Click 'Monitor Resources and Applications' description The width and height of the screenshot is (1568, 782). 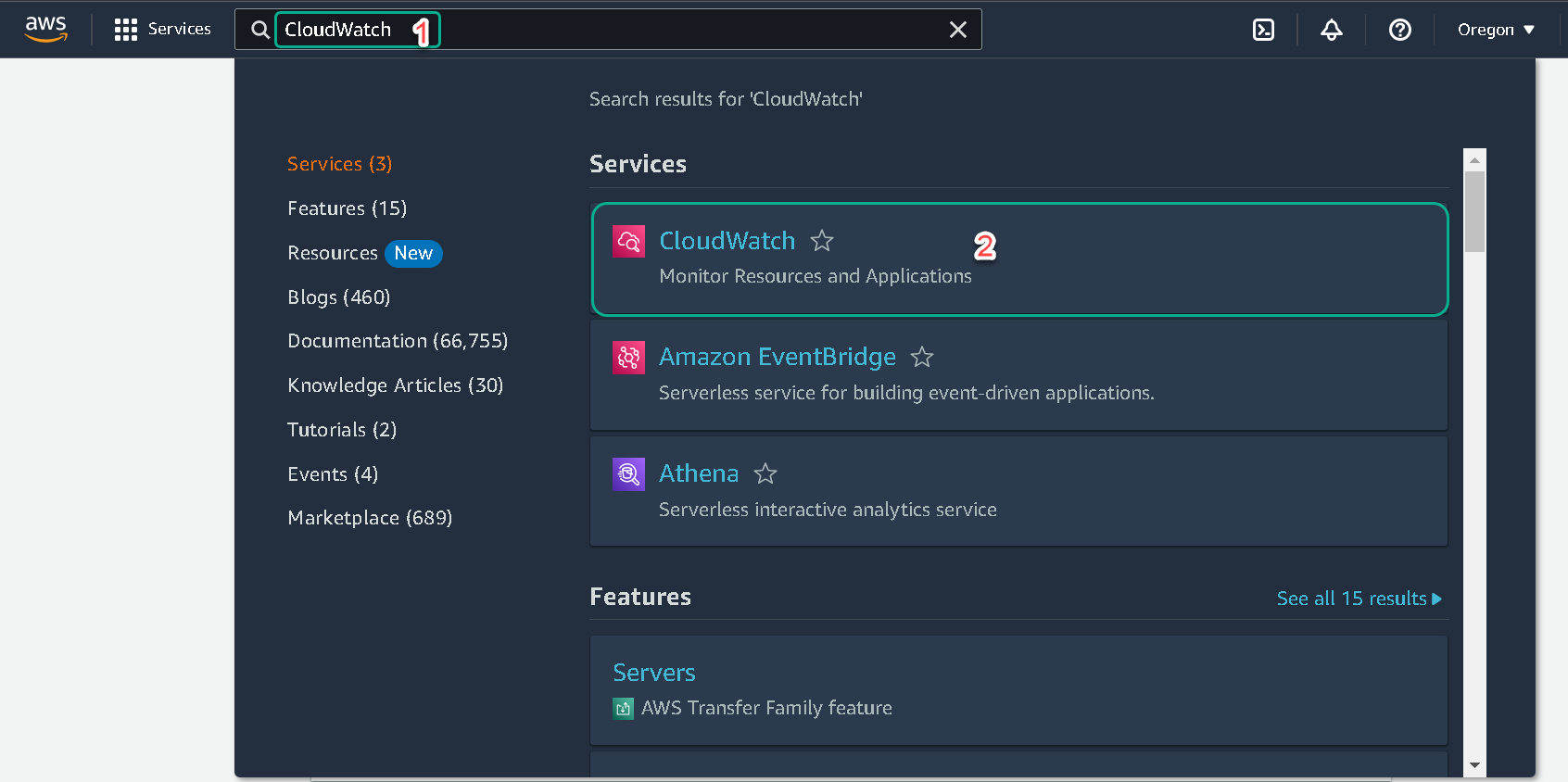click(x=816, y=276)
